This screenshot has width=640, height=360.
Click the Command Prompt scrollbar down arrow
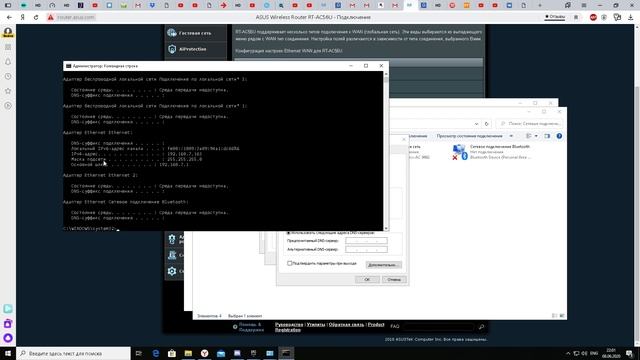[386, 228]
